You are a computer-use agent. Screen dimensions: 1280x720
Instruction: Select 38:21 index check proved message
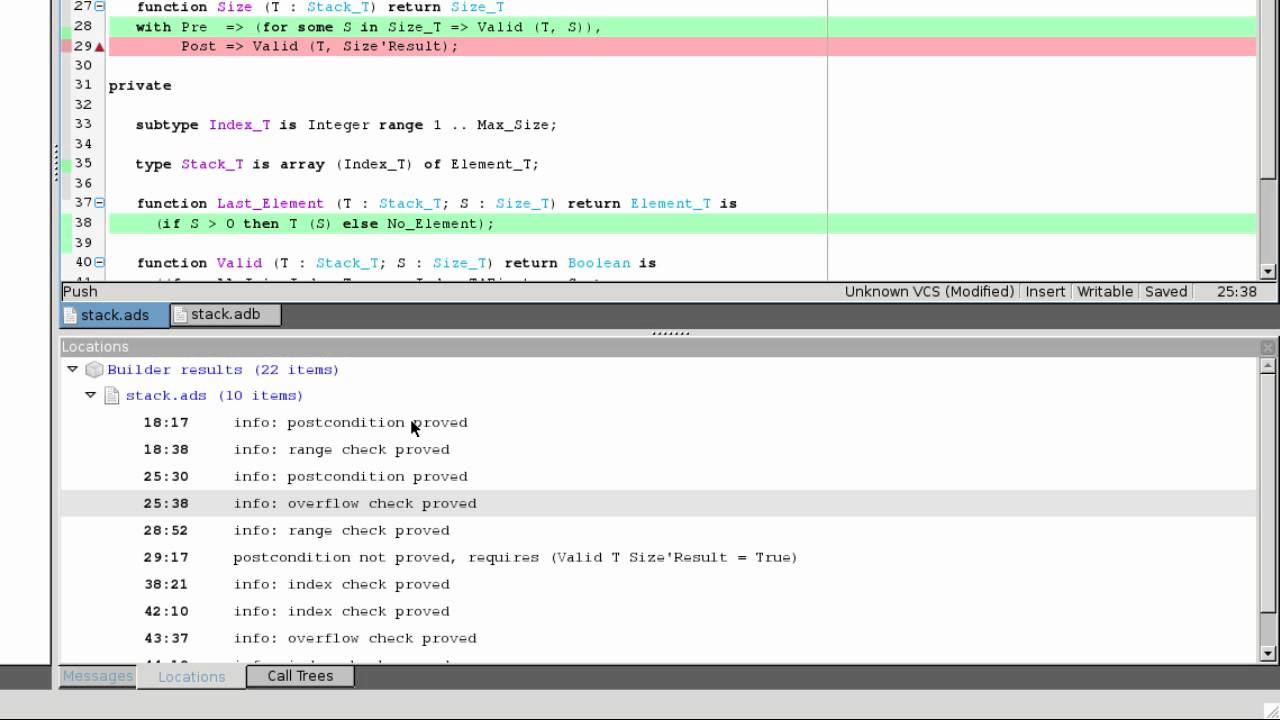coord(658,584)
